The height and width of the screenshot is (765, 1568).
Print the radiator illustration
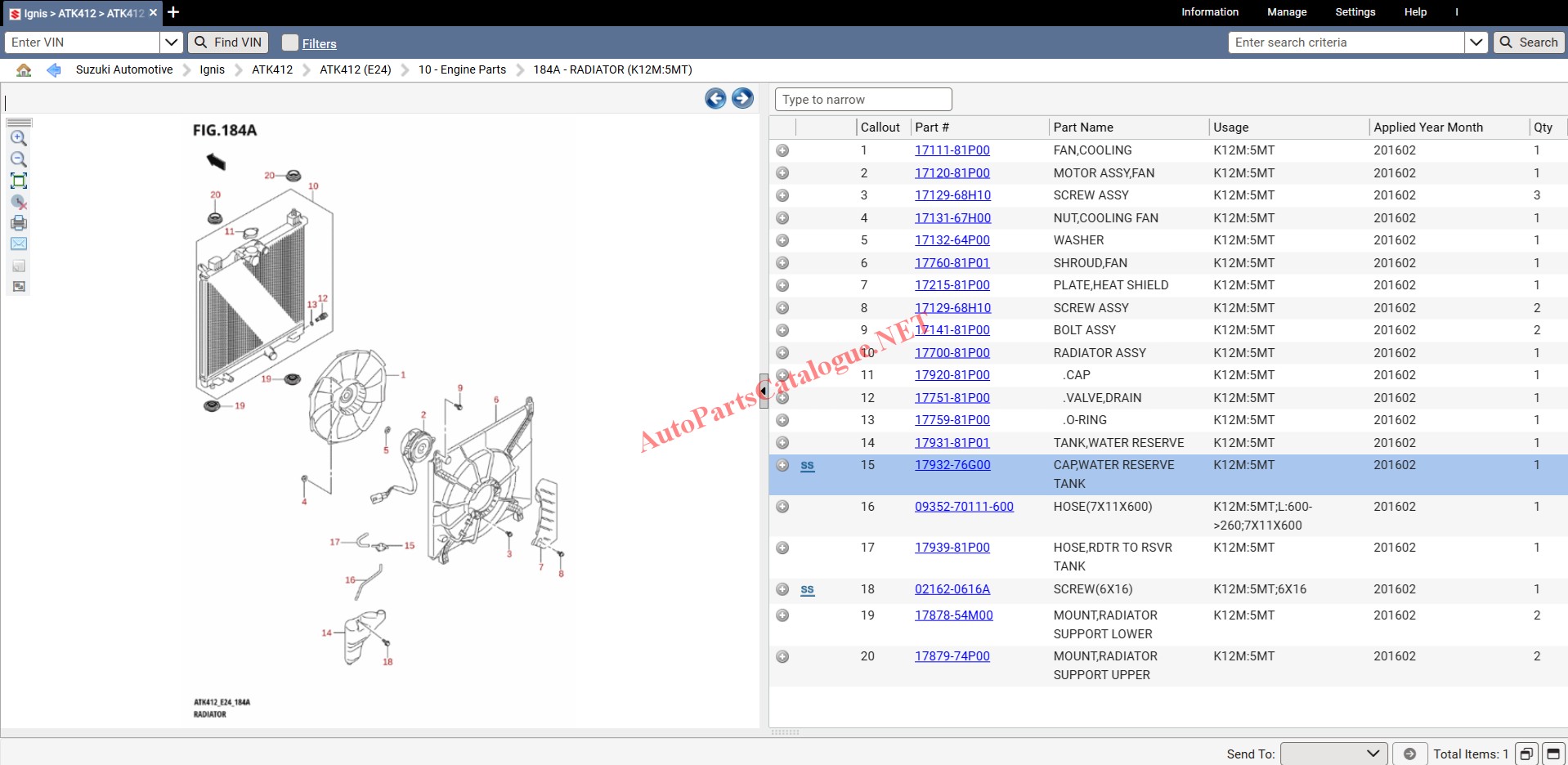18,223
